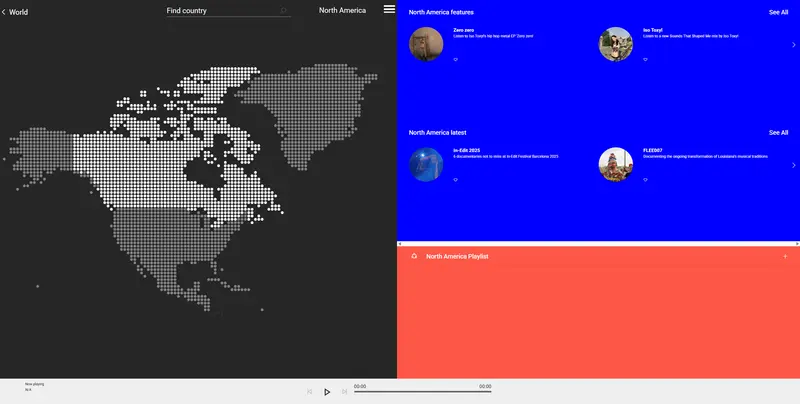Viewport: 800px width, 404px height.
Task: Click the divider scroll right arrow
Action: point(797,244)
